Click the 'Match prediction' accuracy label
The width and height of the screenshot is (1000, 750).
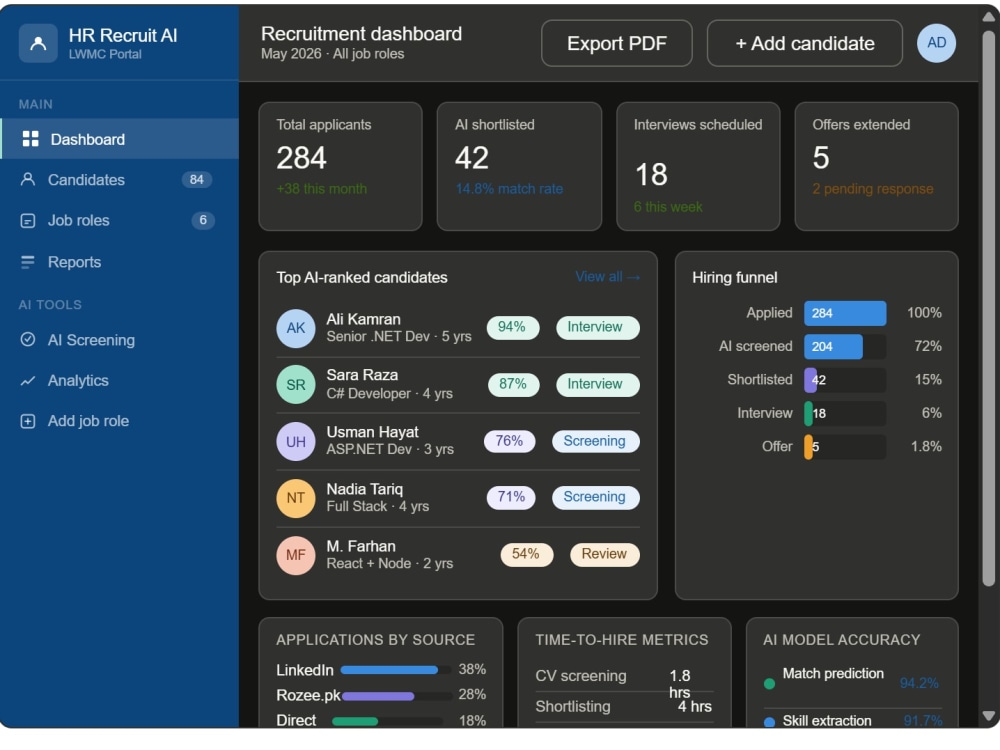click(833, 673)
